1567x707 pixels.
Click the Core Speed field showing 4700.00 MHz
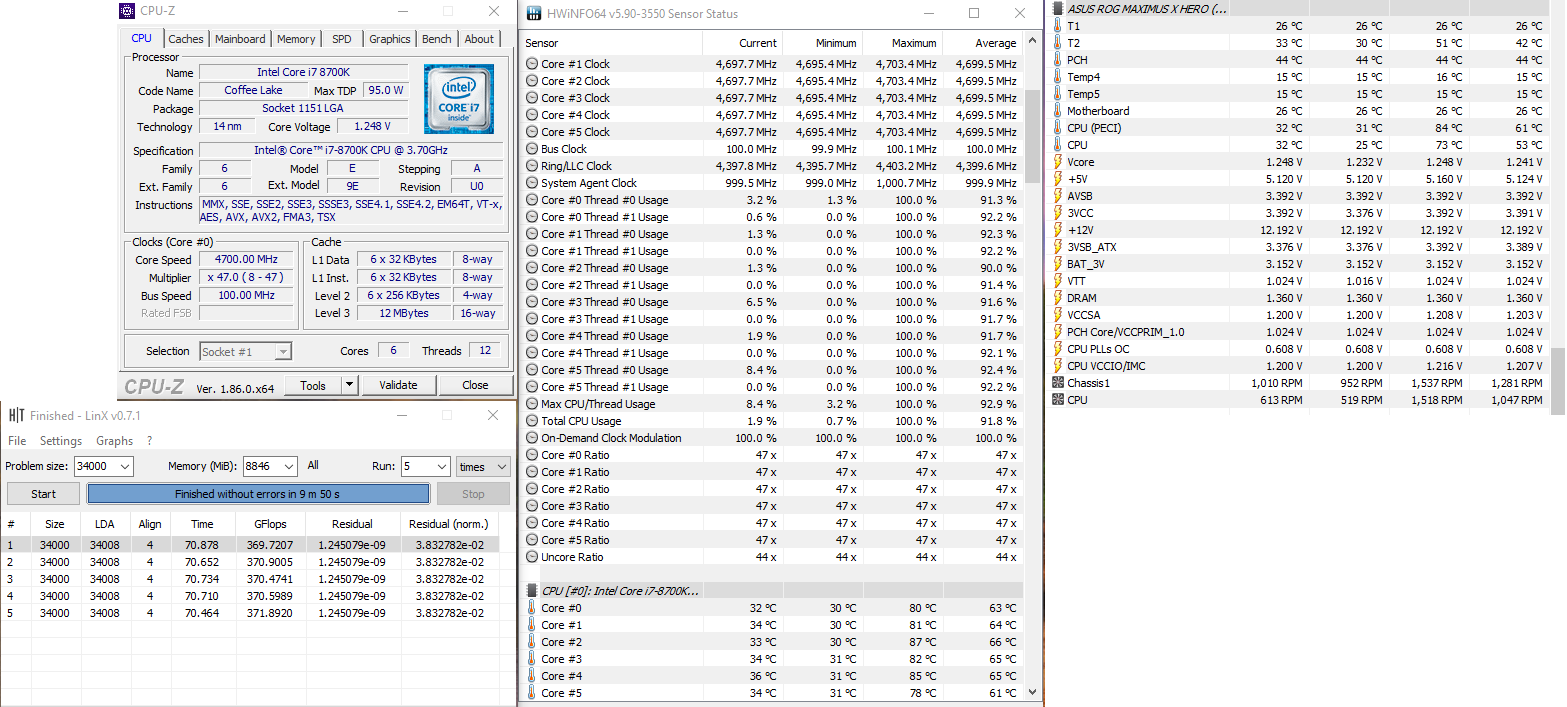(x=247, y=260)
